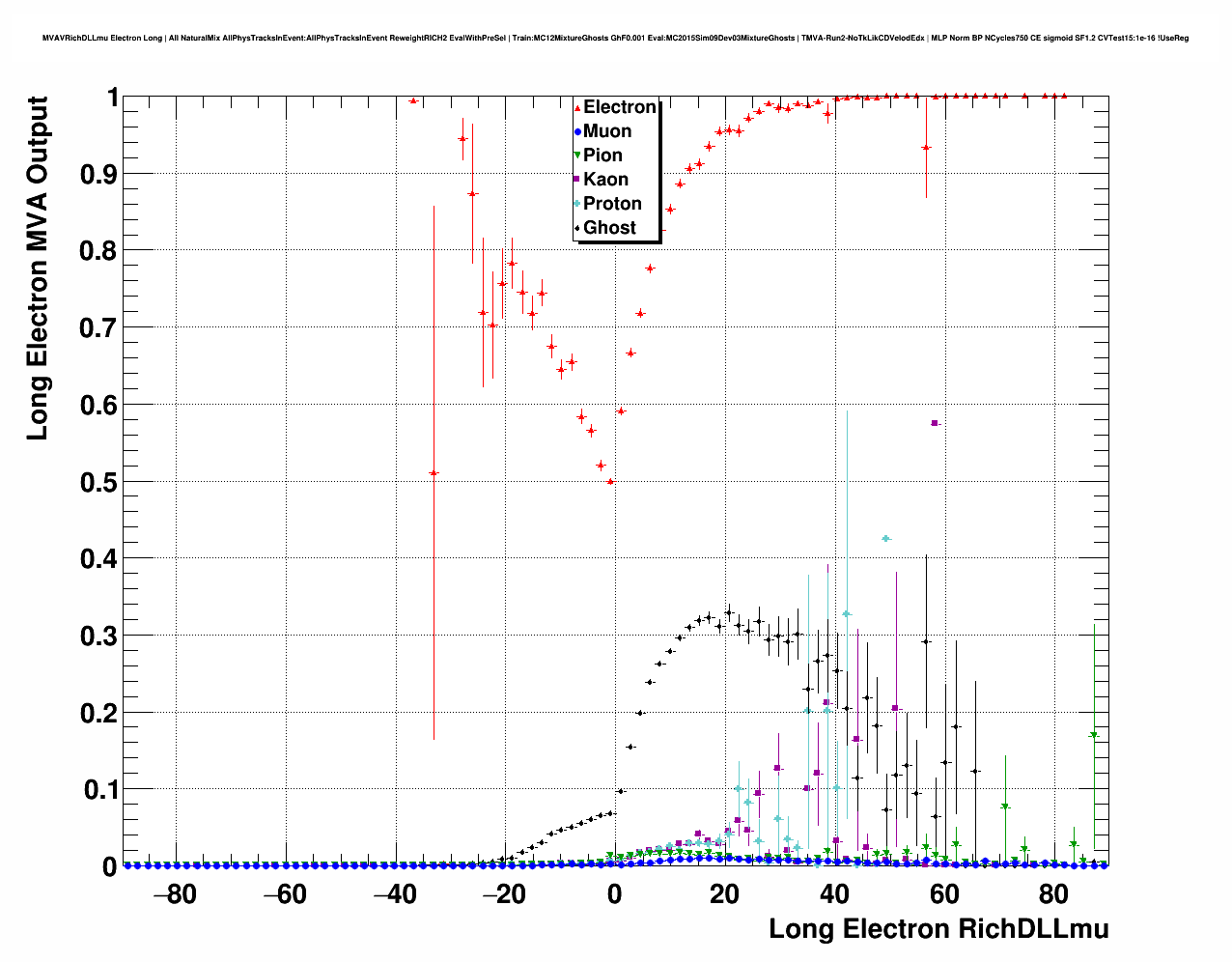Image resolution: width=1232 pixels, height=962 pixels.
Task: Click x-axis tick label '60'
Action: 945,894
